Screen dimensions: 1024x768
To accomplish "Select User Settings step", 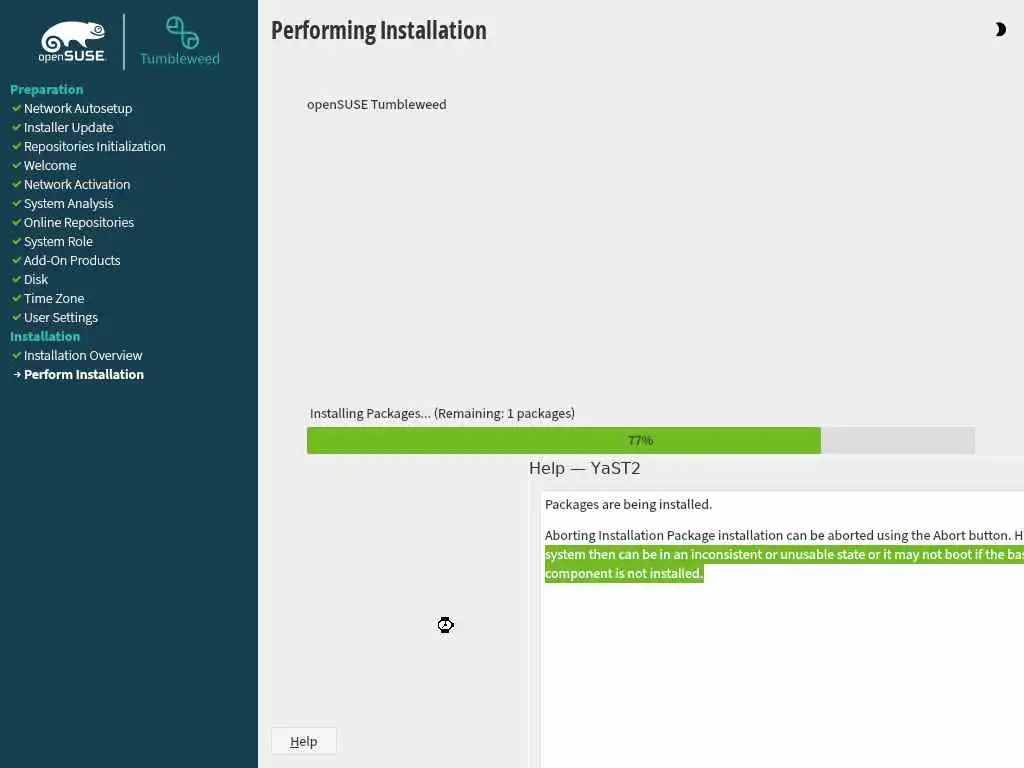I will (61, 317).
